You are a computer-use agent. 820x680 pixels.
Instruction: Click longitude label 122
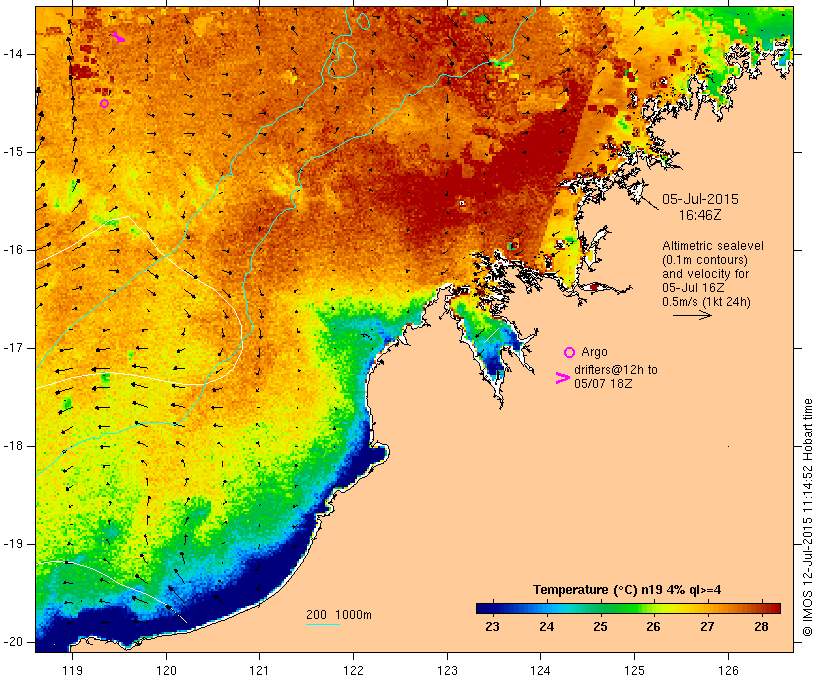tap(354, 670)
